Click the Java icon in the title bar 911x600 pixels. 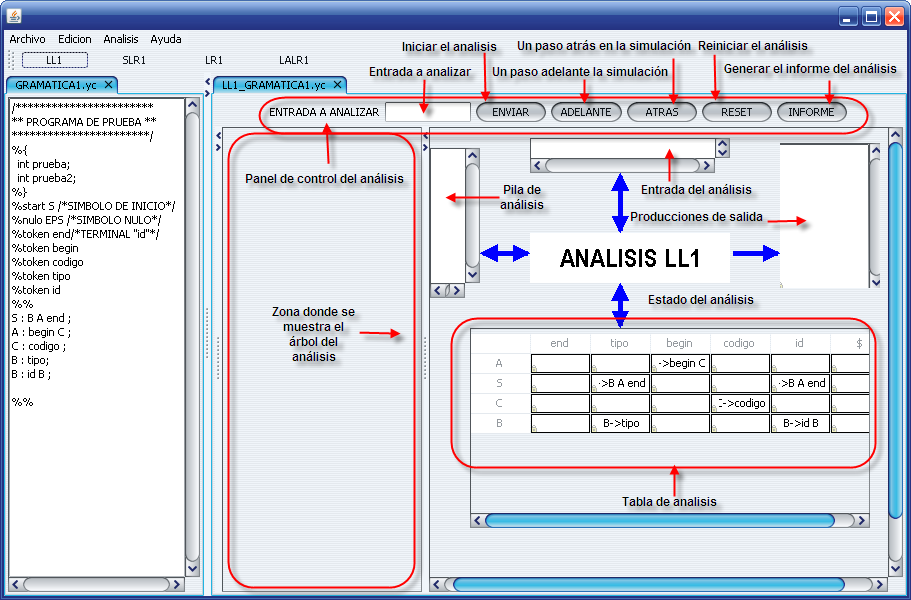point(12,17)
